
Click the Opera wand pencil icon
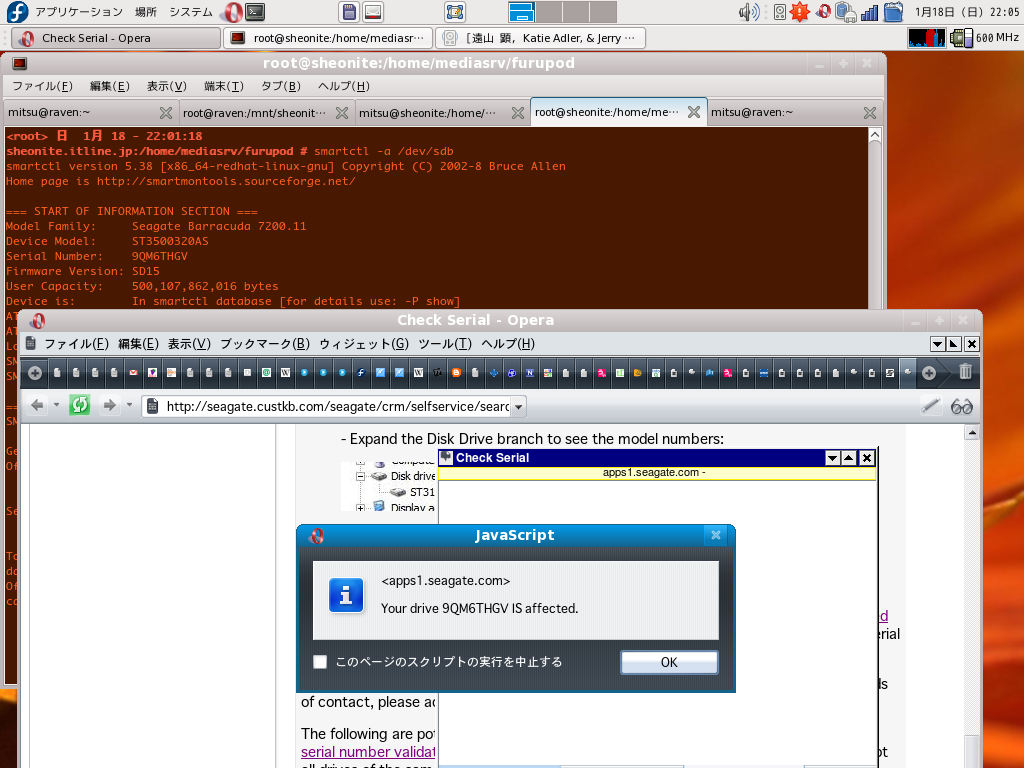pos(930,406)
